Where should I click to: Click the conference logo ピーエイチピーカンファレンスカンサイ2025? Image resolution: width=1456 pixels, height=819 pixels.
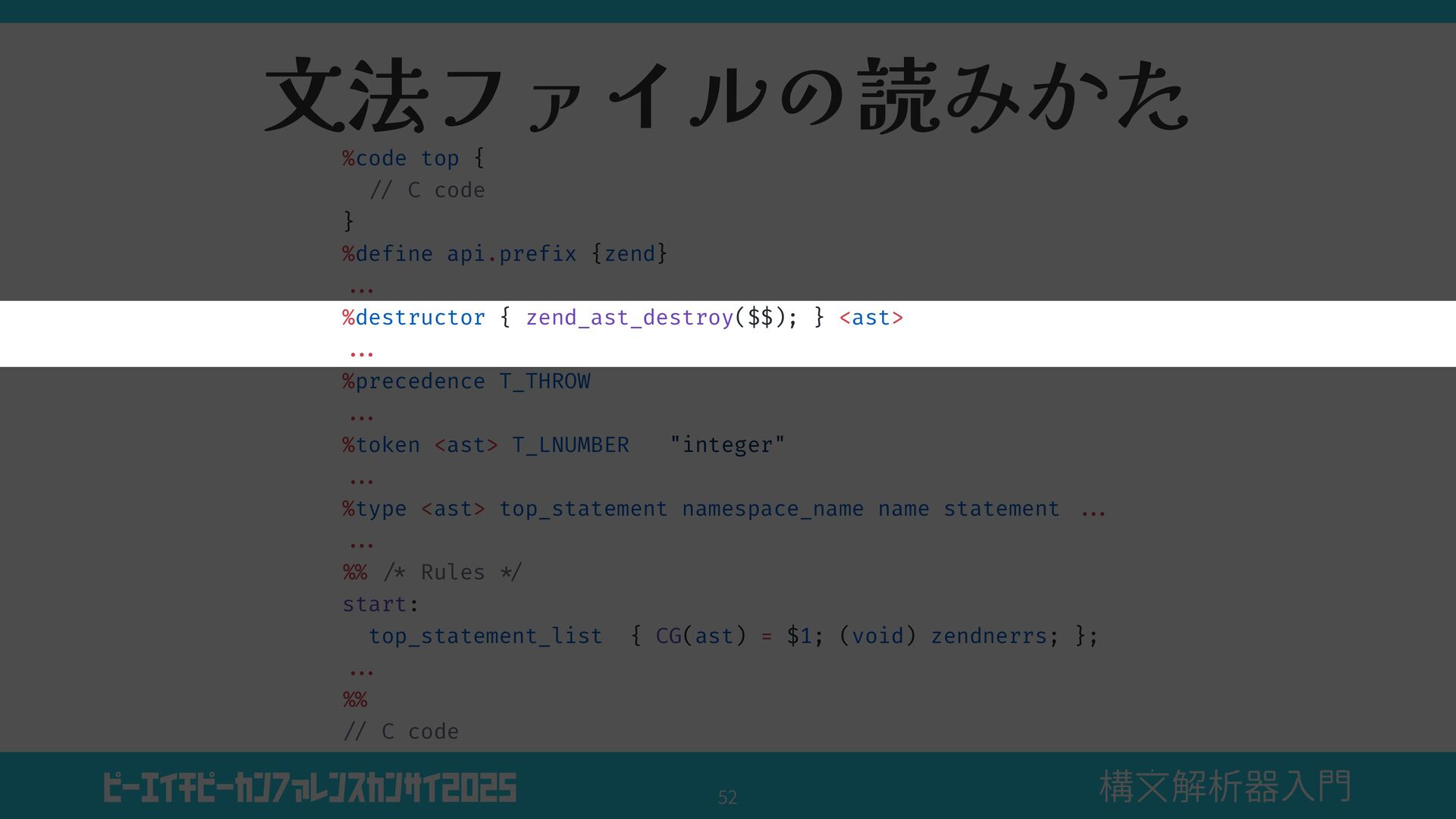(310, 788)
